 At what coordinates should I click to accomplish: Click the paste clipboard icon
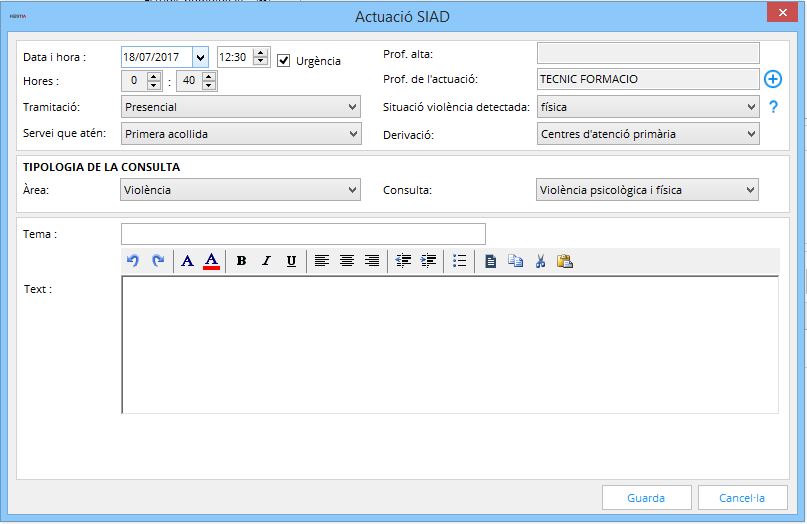click(x=565, y=261)
